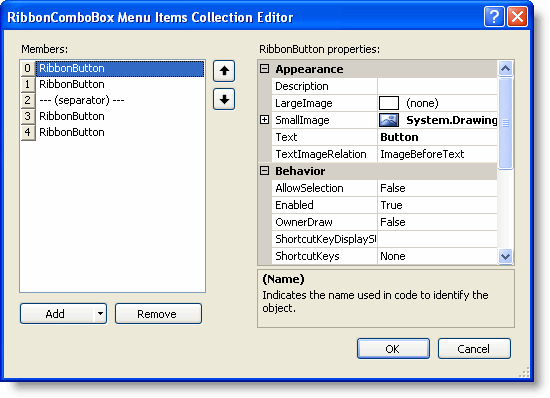This screenshot has height=398, width=550.
Task: Select the TextImageRelation property name
Action: click(x=324, y=154)
